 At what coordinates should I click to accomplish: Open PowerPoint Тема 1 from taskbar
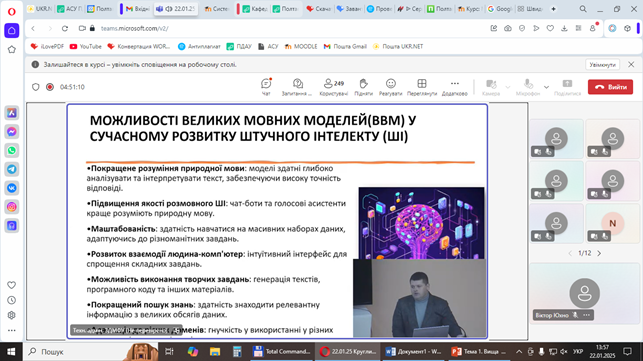coord(479,352)
